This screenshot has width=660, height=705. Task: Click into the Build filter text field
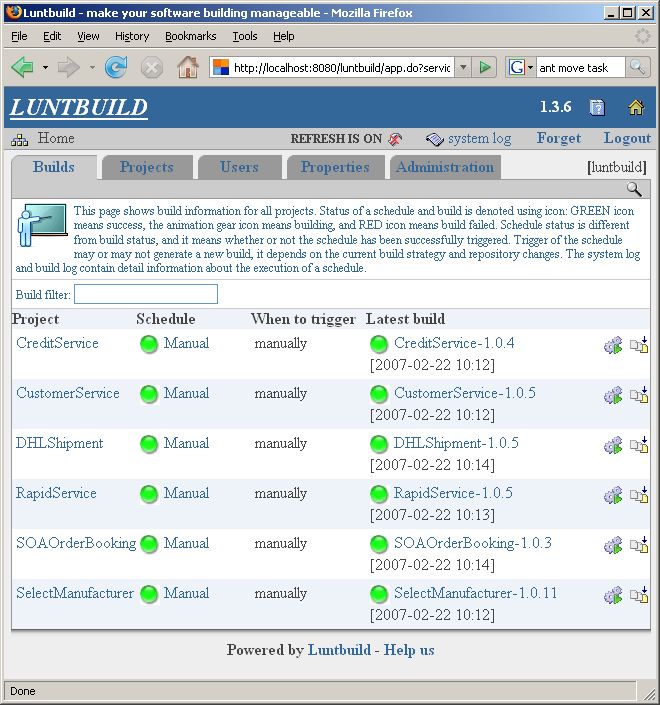pyautogui.click(x=146, y=294)
